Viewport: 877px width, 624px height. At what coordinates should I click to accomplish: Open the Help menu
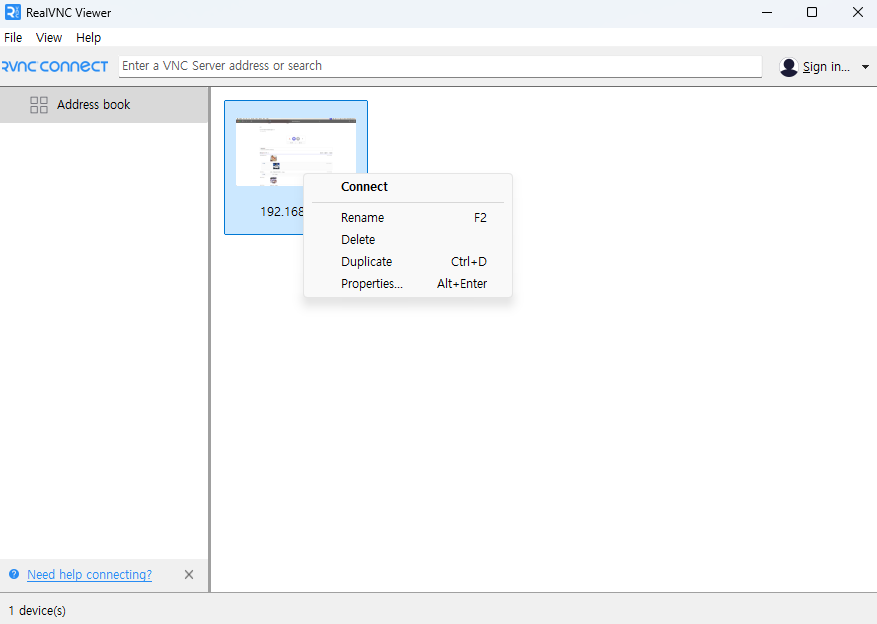click(x=88, y=37)
